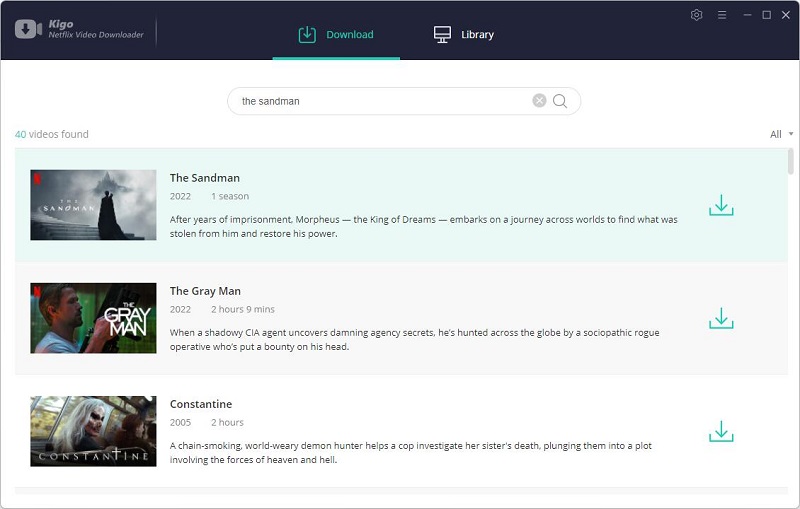Open The Gray Man thumbnail image
This screenshot has height=509, width=800.
(x=93, y=318)
